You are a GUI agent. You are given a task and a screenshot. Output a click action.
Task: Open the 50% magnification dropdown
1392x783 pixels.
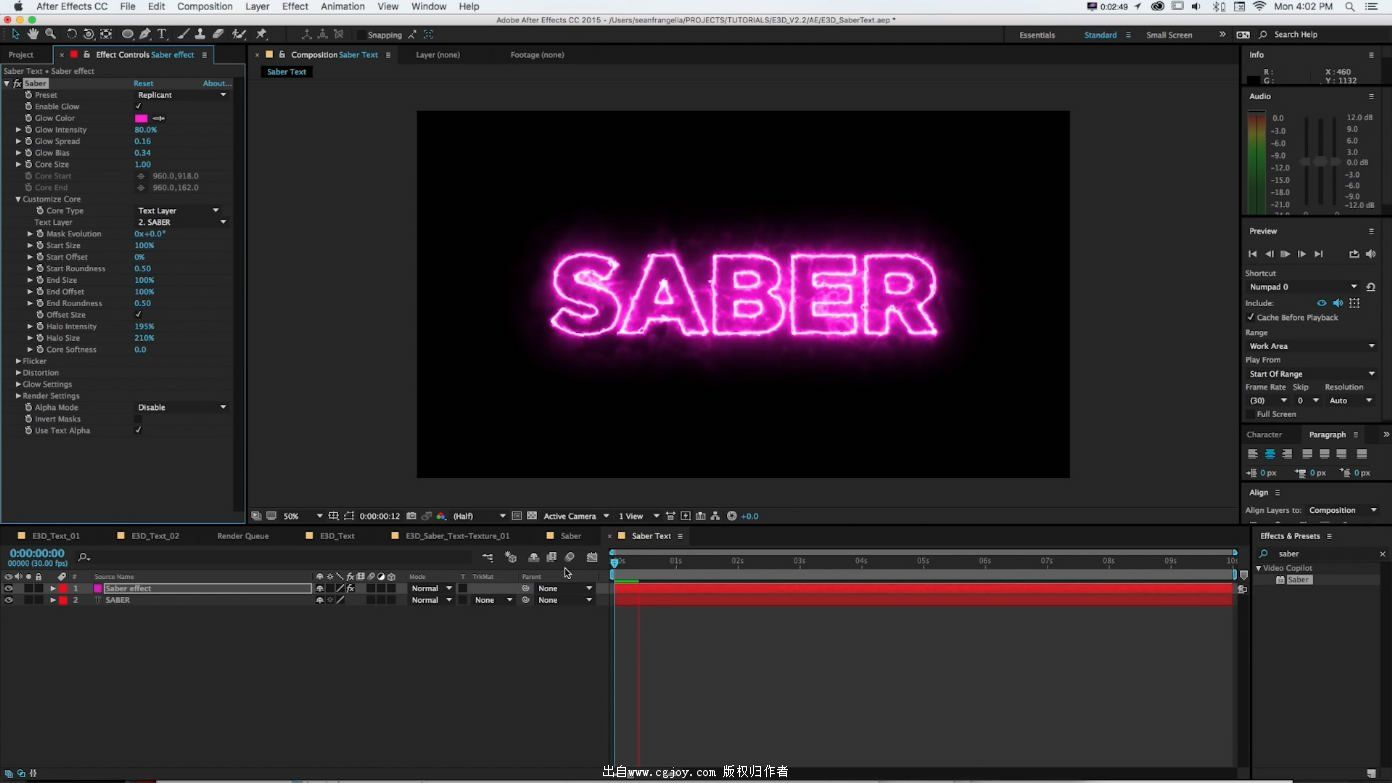click(x=303, y=516)
